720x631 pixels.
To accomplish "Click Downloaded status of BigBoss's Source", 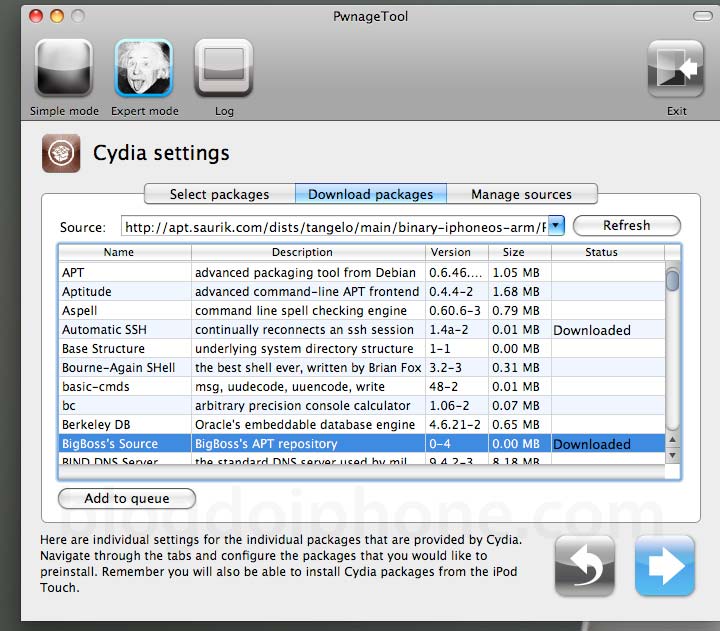I will click(x=591, y=444).
